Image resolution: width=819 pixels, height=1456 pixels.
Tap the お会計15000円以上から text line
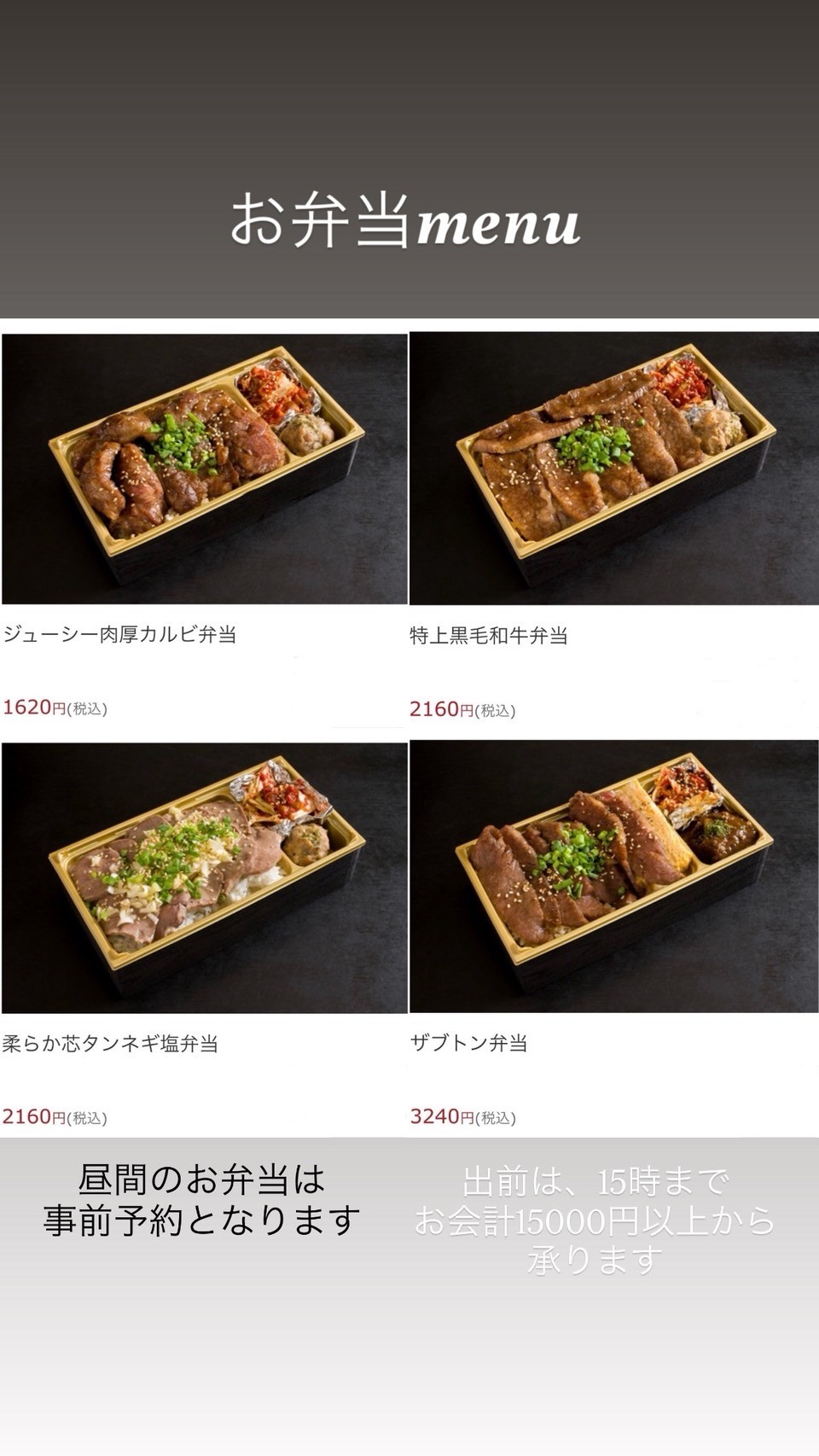pyautogui.click(x=595, y=1221)
